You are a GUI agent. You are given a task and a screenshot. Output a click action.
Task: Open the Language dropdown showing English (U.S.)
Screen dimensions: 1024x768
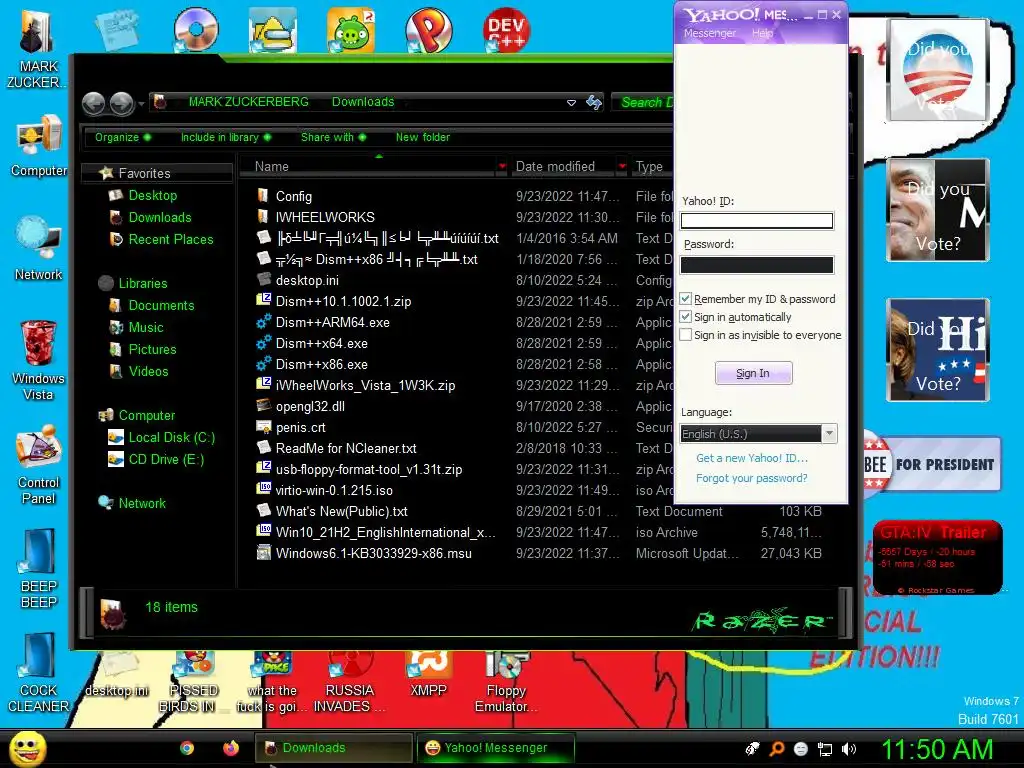758,434
